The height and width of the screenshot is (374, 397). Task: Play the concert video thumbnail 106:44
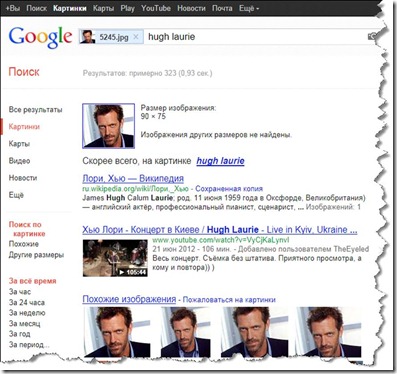pos(115,258)
